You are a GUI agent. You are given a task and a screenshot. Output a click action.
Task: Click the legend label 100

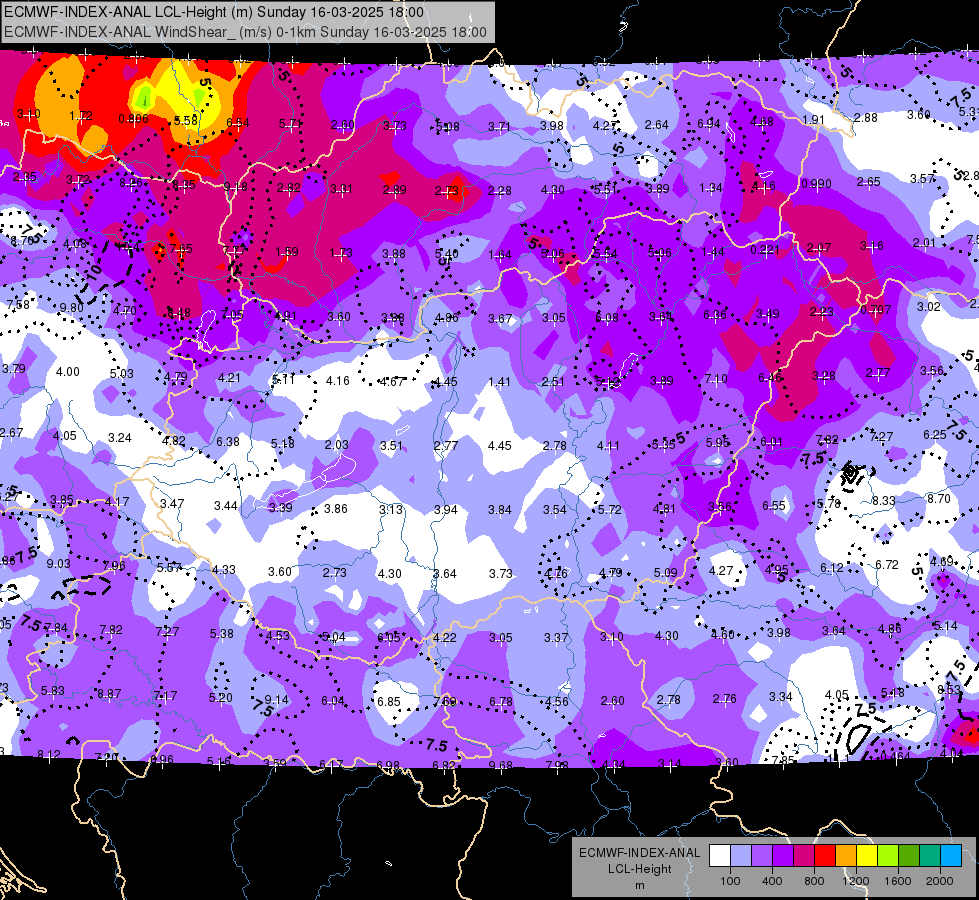pos(730,881)
